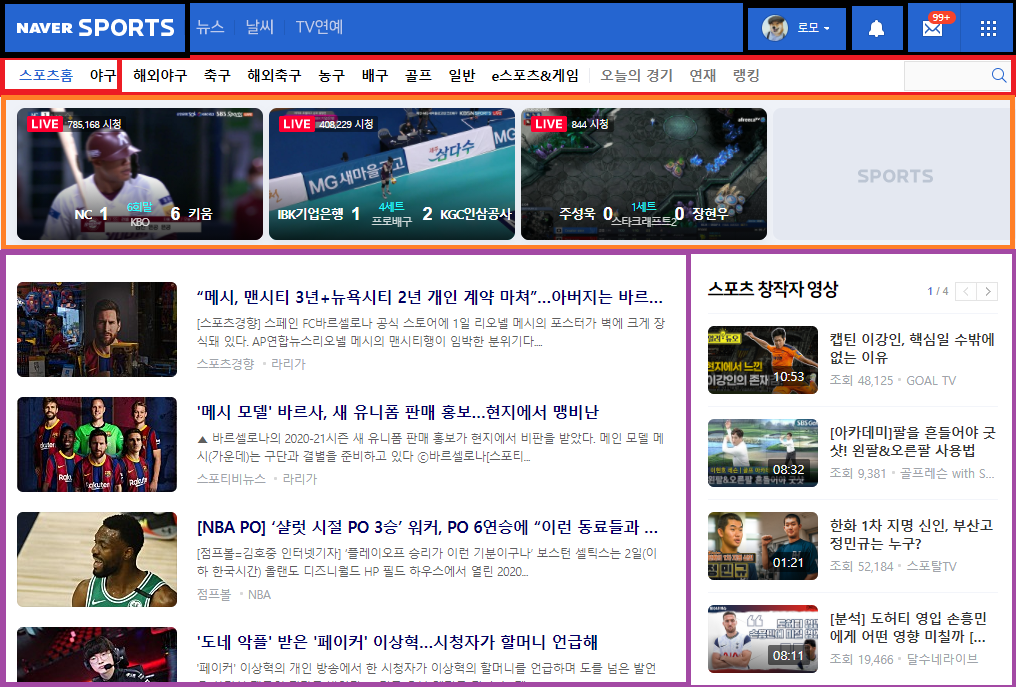The width and height of the screenshot is (1016, 687).
Task: Click the Celtics player article thumbnail
Action: click(97, 559)
